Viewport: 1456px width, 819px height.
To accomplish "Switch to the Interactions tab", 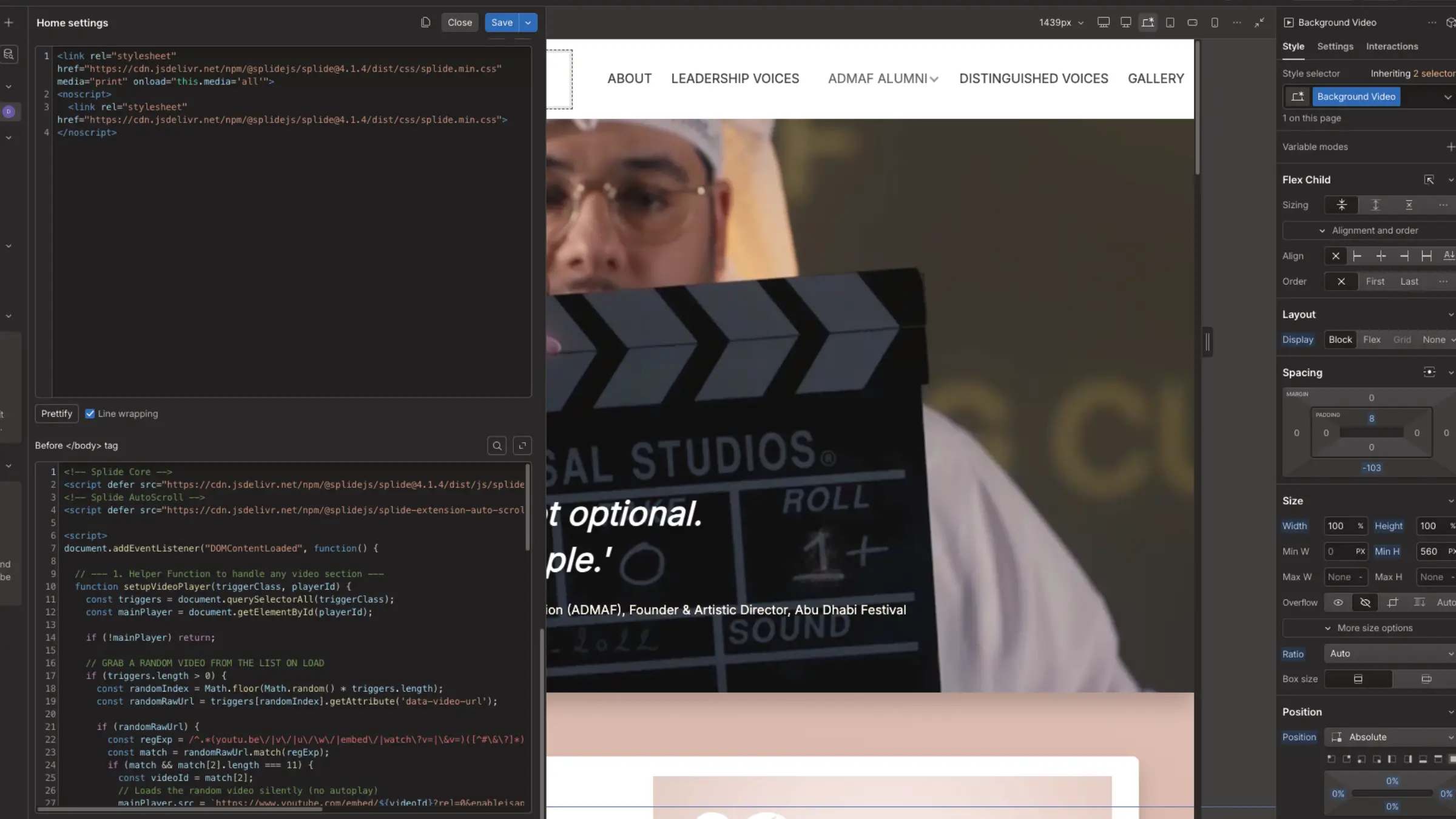I will click(x=1392, y=47).
